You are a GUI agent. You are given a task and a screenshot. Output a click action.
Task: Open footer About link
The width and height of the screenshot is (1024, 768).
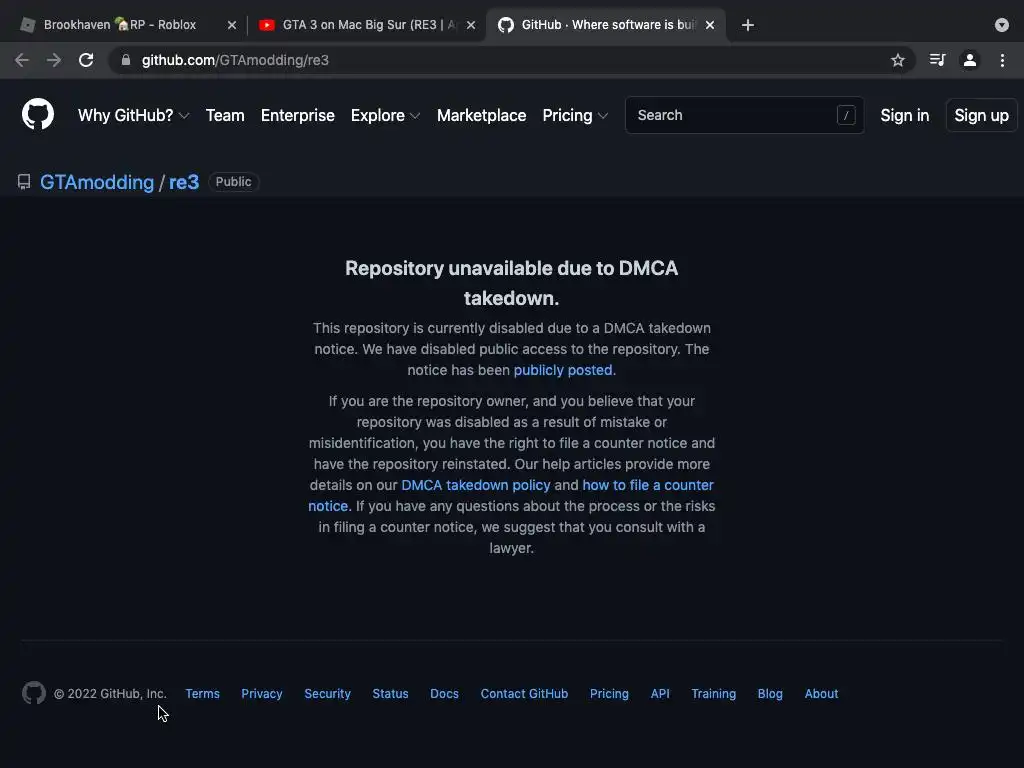[x=822, y=694]
